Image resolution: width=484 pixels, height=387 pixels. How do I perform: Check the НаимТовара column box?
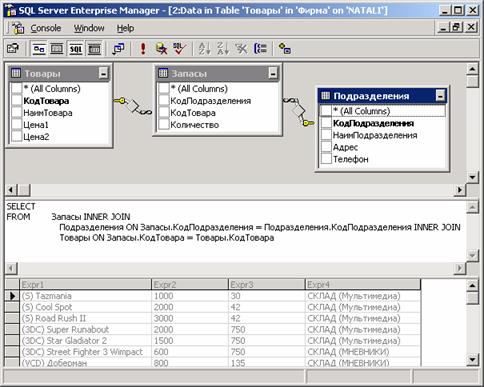(x=16, y=113)
